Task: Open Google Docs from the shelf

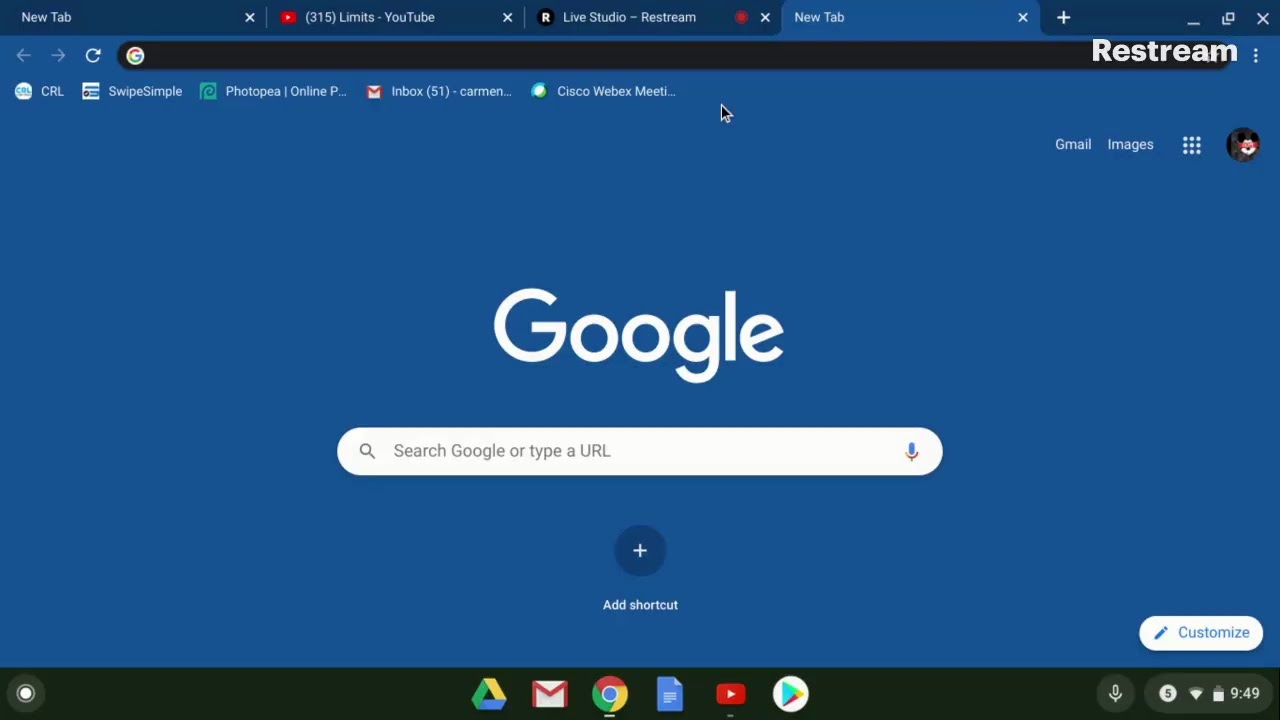Action: [670, 694]
